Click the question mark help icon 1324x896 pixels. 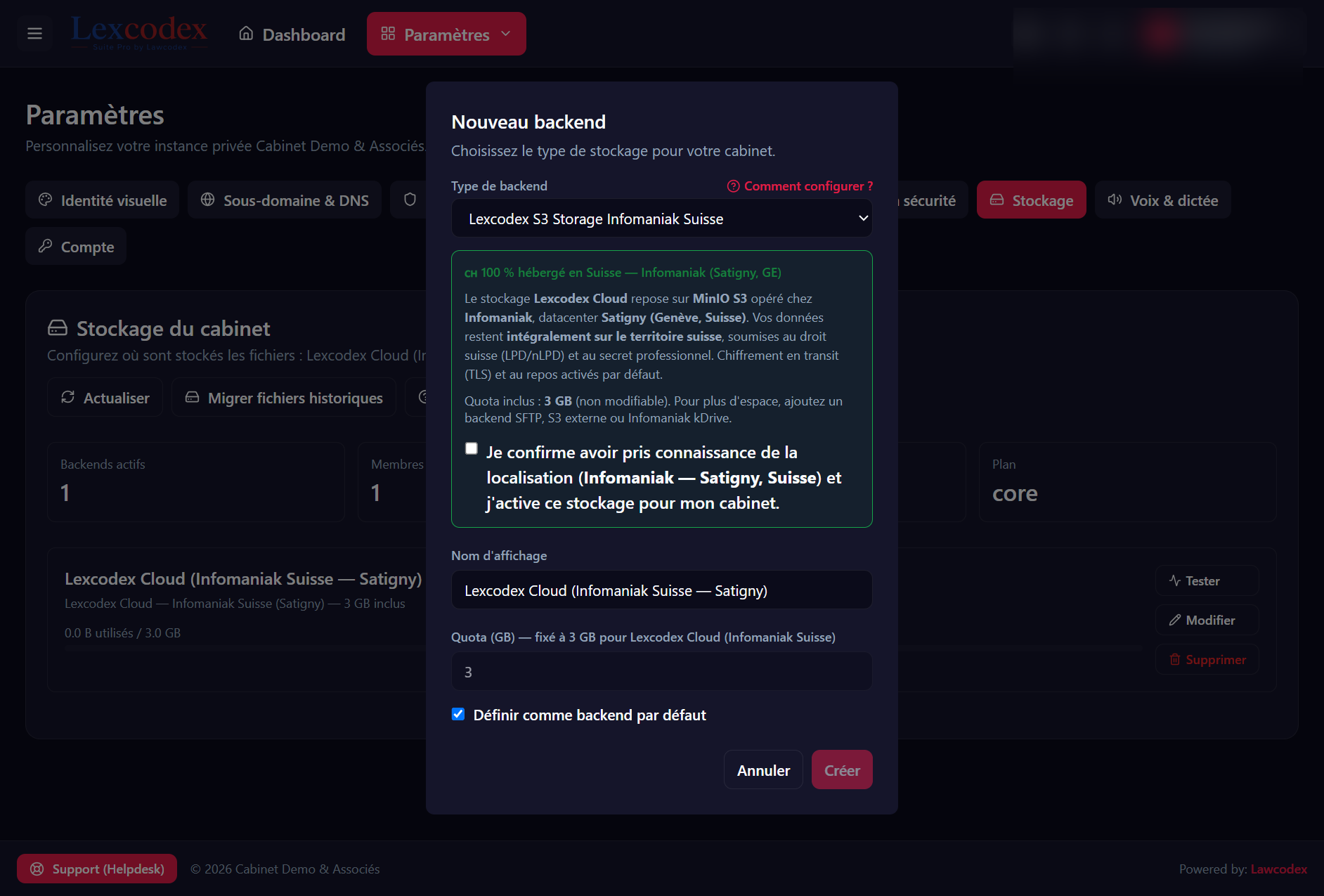pyautogui.click(x=734, y=186)
